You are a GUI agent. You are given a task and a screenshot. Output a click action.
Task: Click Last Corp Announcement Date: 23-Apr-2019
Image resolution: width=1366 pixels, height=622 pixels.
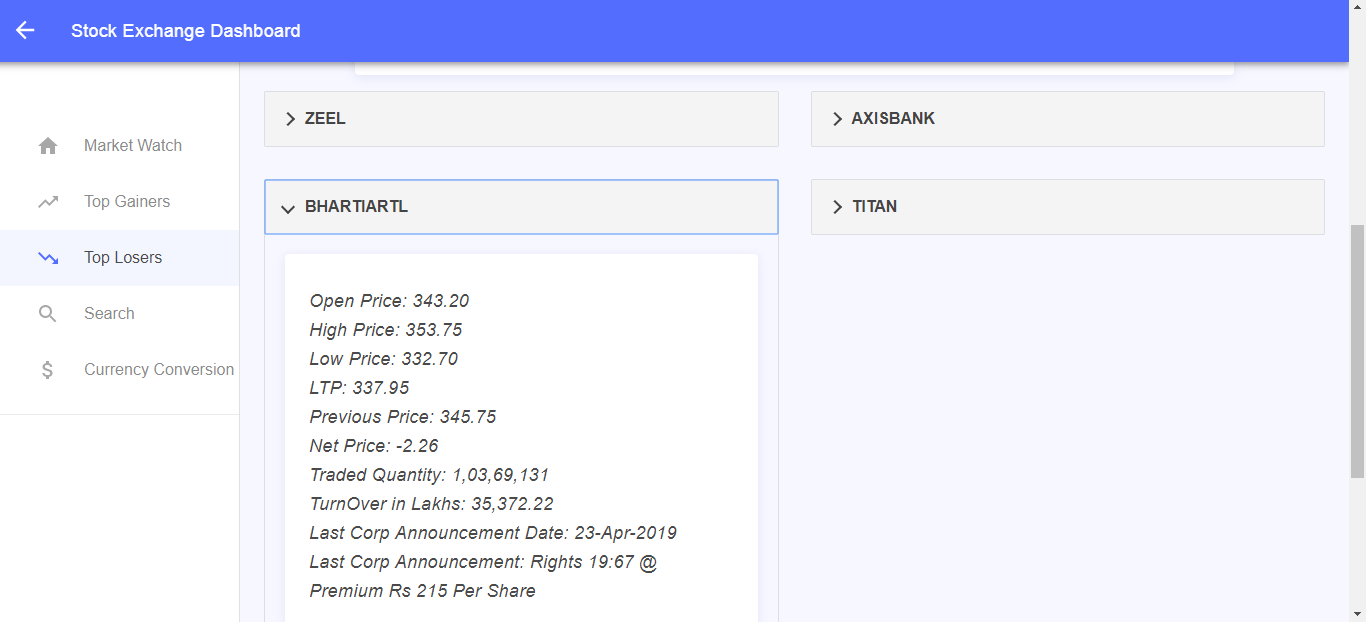coord(493,533)
